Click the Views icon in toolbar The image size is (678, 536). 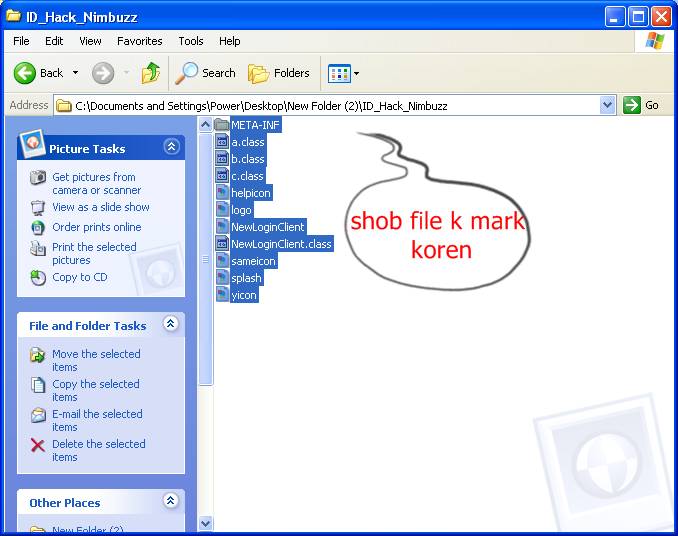click(339, 73)
